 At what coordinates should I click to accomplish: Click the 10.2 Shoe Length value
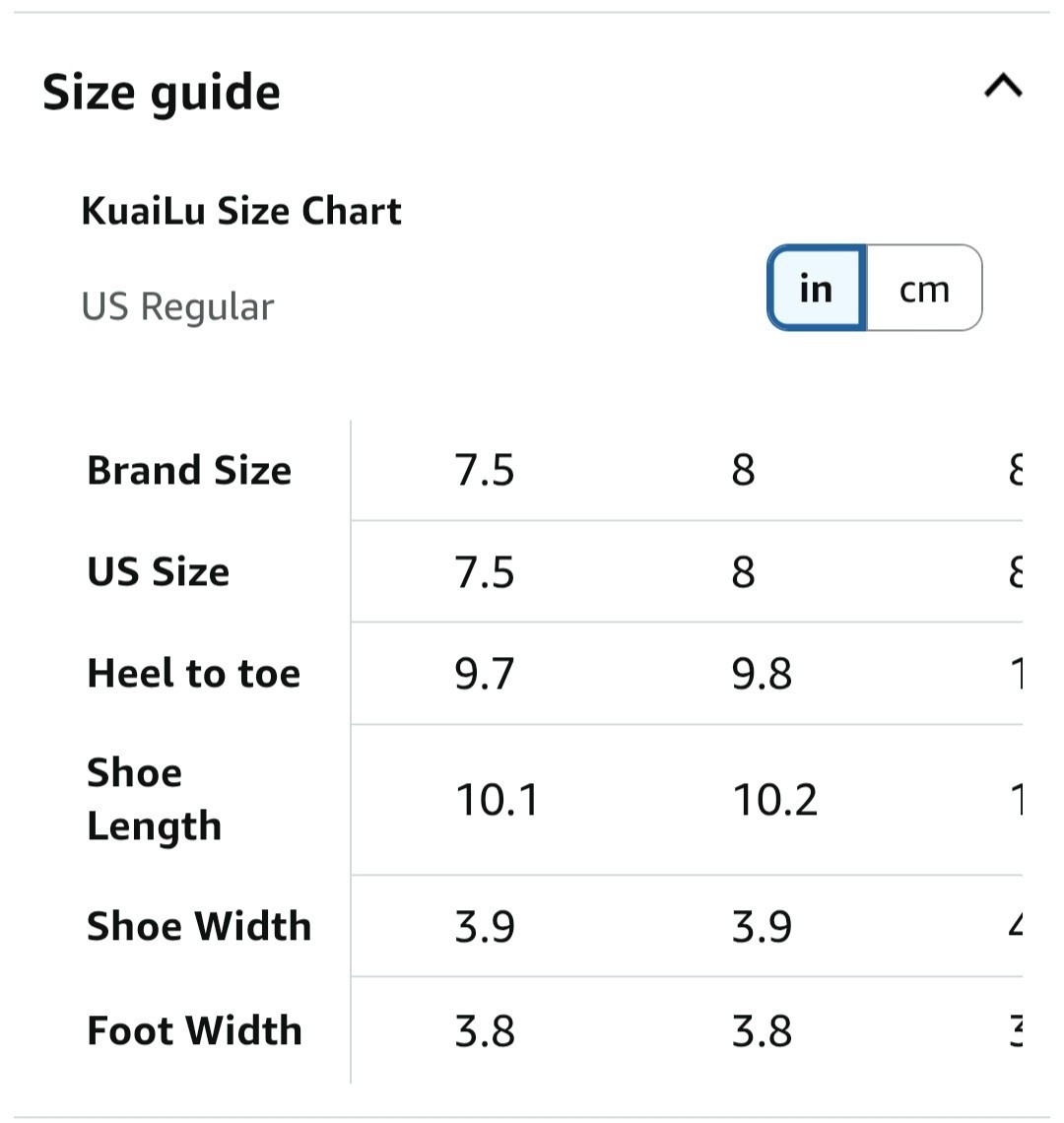(x=775, y=799)
